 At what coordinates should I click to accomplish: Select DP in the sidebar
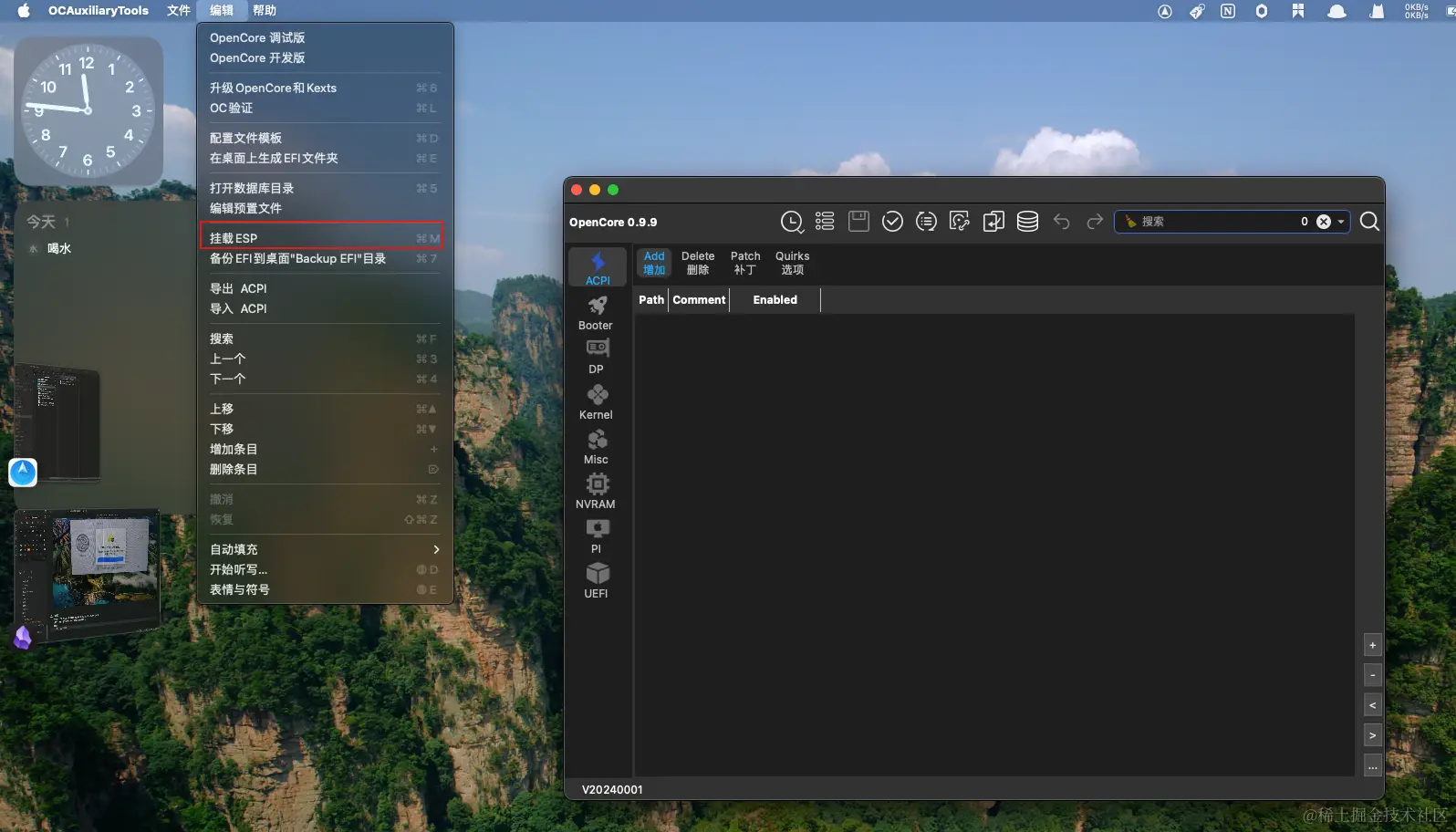point(596,357)
